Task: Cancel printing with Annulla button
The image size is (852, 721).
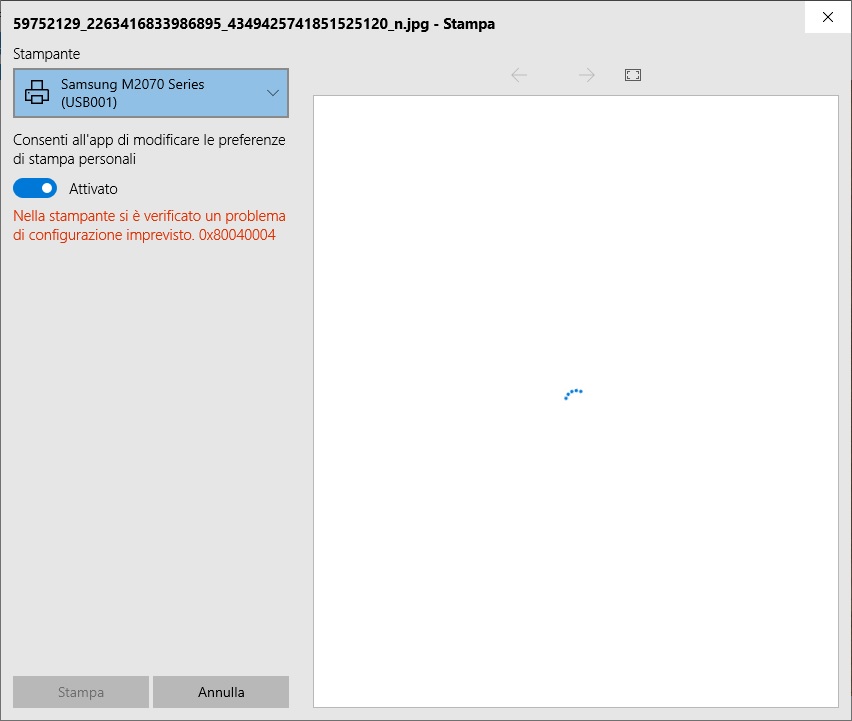Action: (x=221, y=692)
